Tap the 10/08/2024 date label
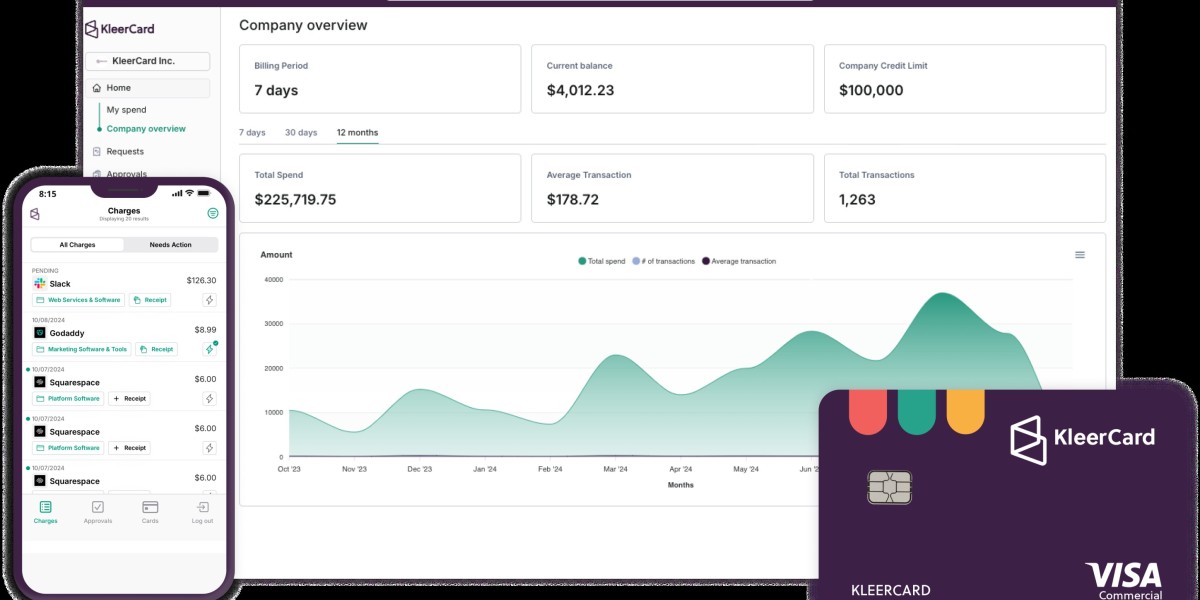This screenshot has width=1200, height=600. (48, 320)
